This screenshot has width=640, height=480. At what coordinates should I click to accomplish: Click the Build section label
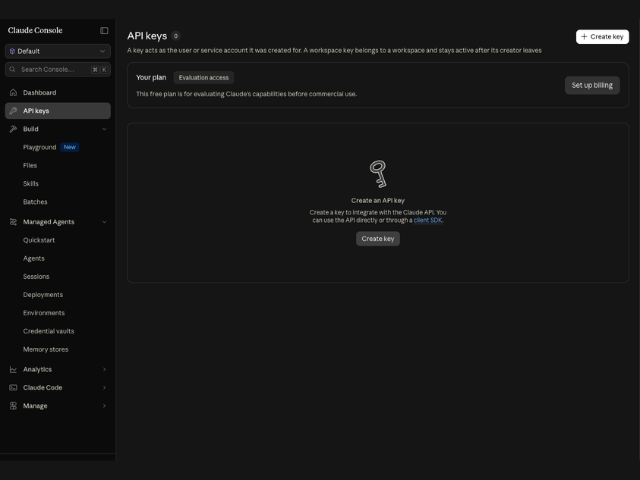click(x=31, y=129)
